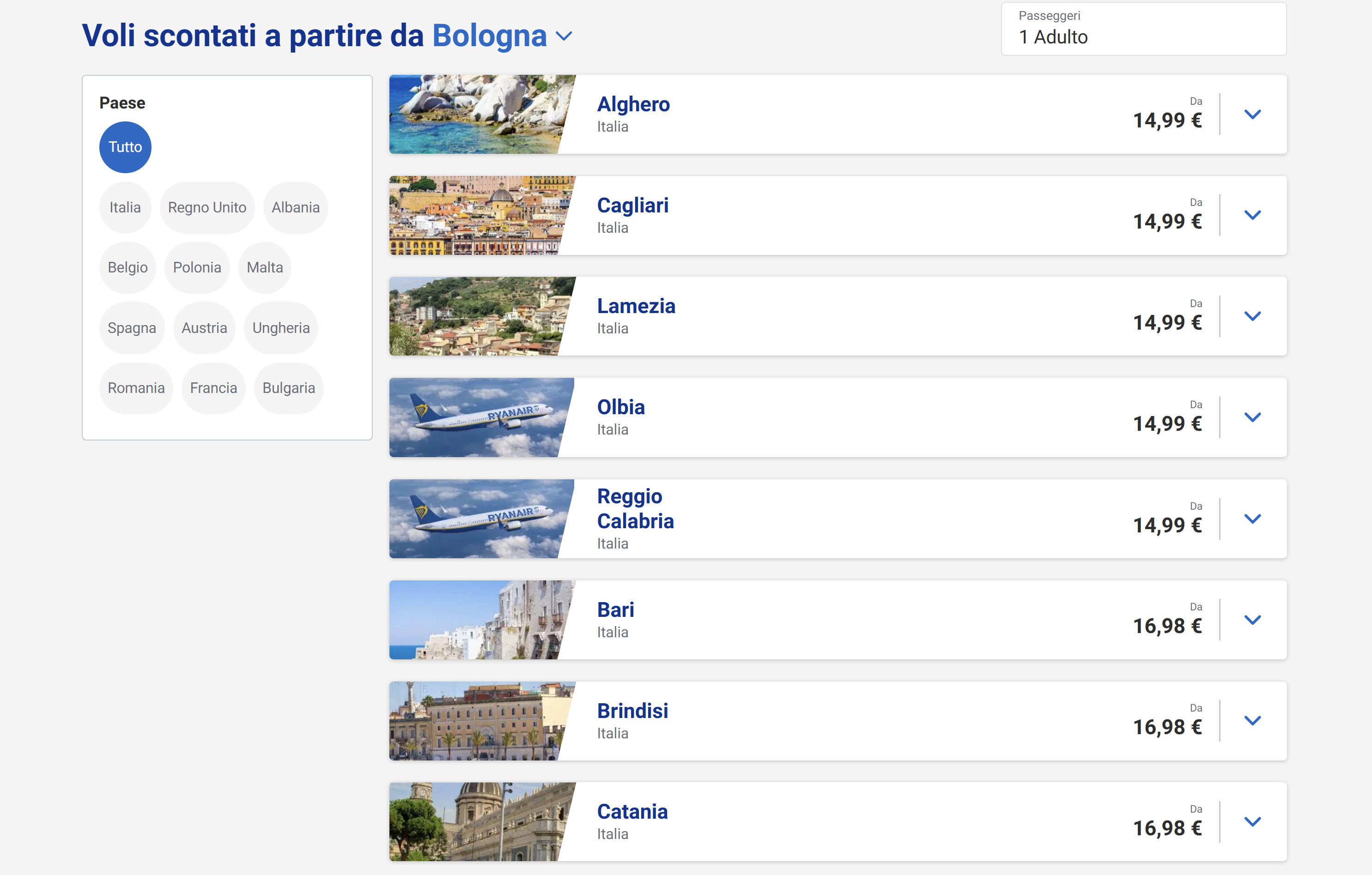This screenshot has height=875, width=1372.
Task: Expand the Lamezia deal row
Action: coord(1252,316)
